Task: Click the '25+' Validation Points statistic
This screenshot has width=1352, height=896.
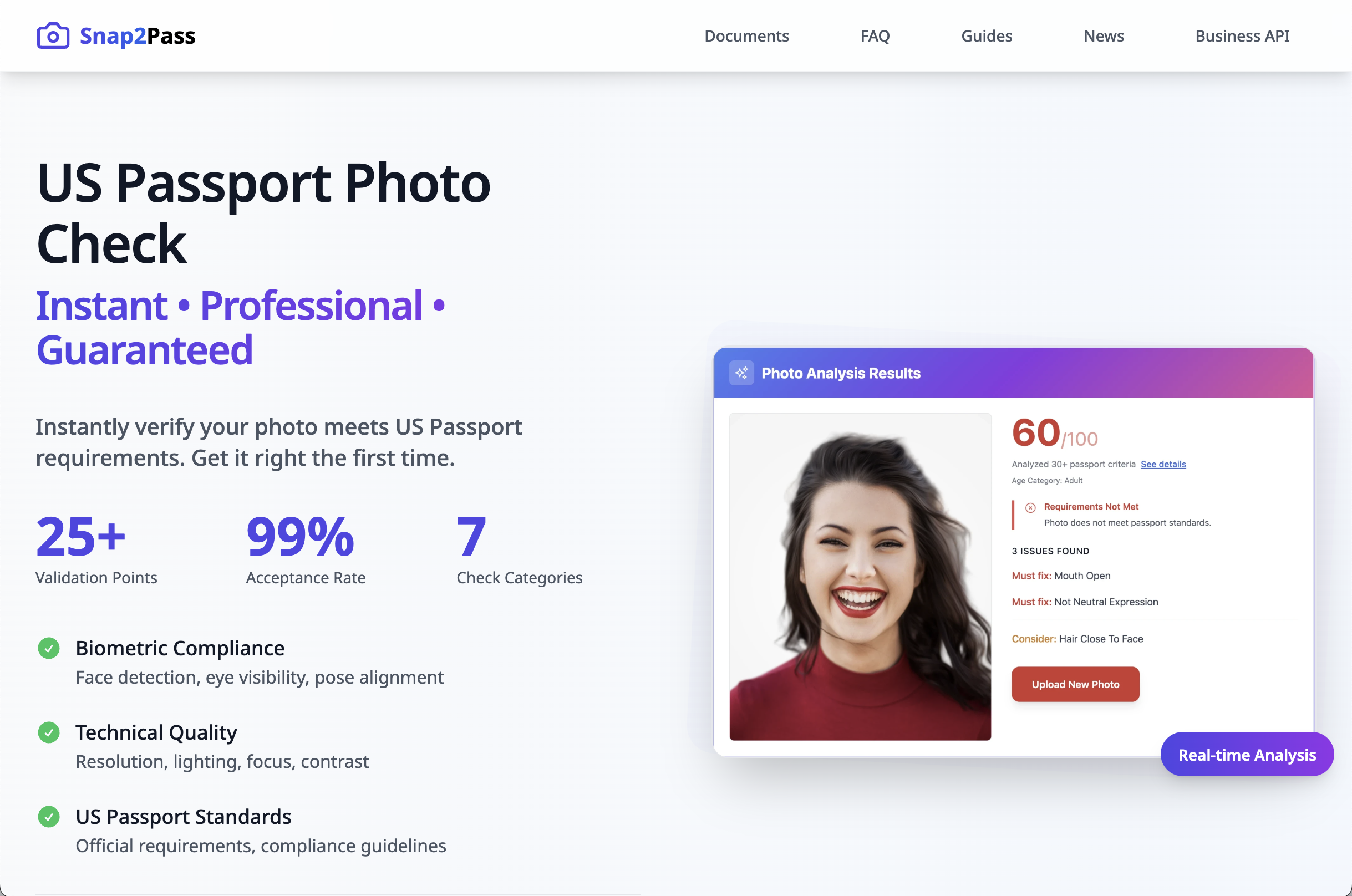Action: tap(80, 537)
